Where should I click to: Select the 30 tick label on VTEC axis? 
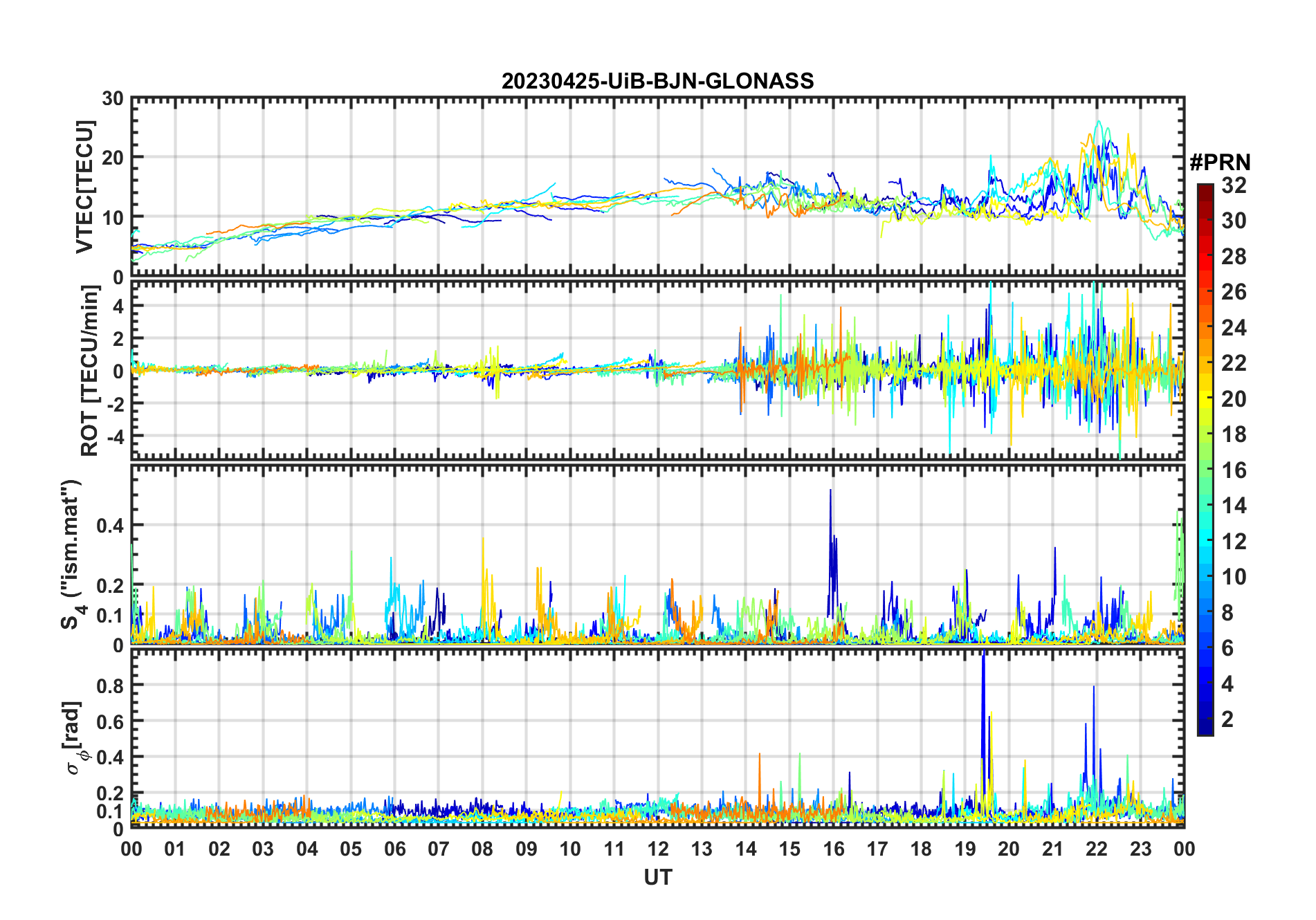[x=113, y=98]
